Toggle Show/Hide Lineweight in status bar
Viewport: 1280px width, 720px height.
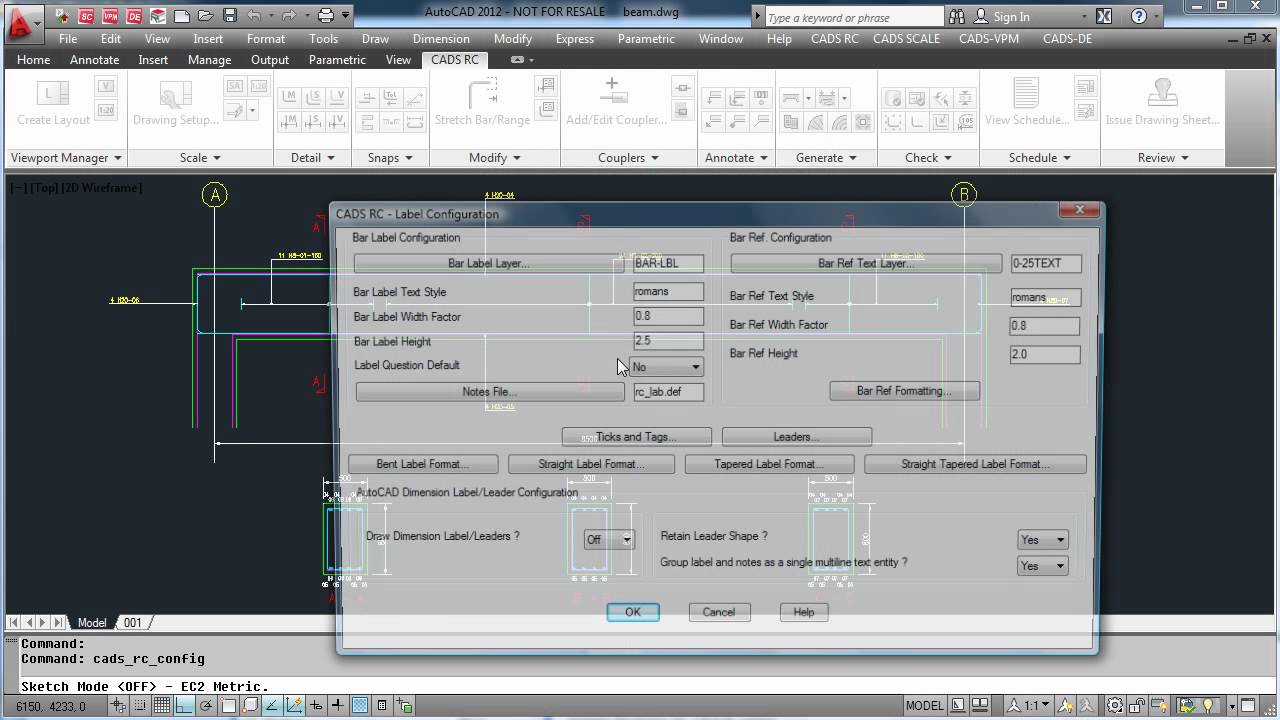click(338, 705)
